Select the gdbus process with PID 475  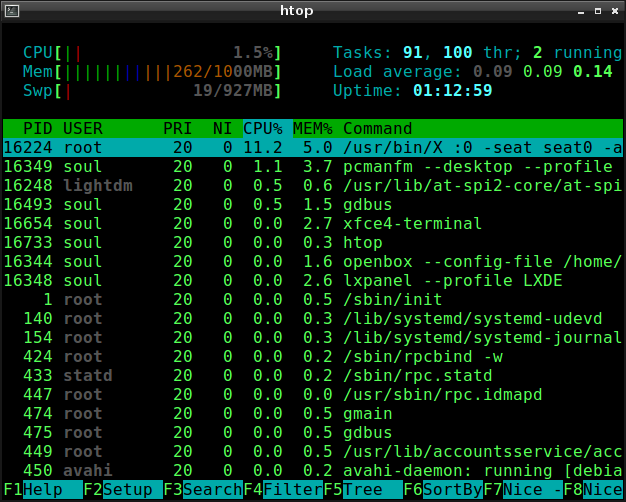point(313,433)
